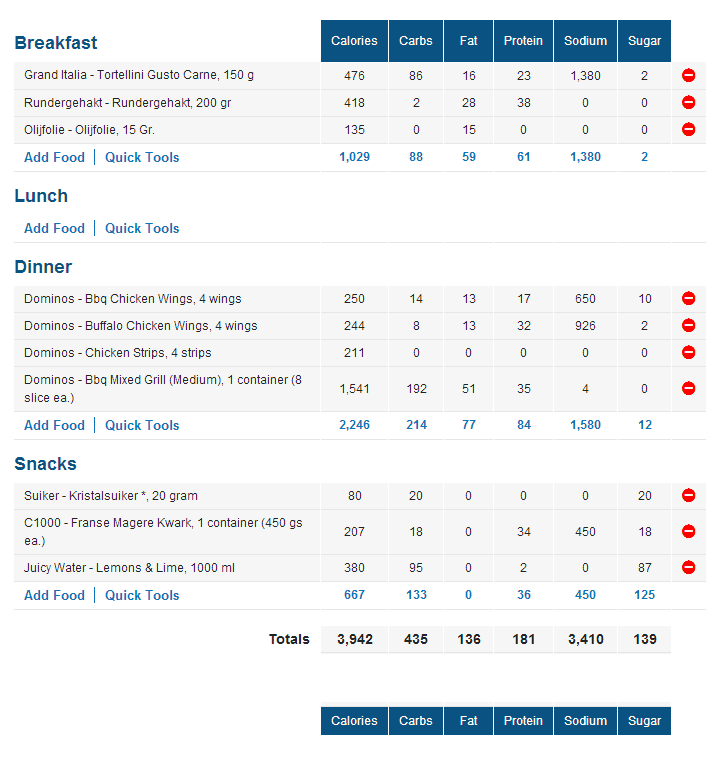Open the Grand Italia Tortellini food entry
Image resolution: width=727 pixels, height=768 pixels.
[x=139, y=75]
